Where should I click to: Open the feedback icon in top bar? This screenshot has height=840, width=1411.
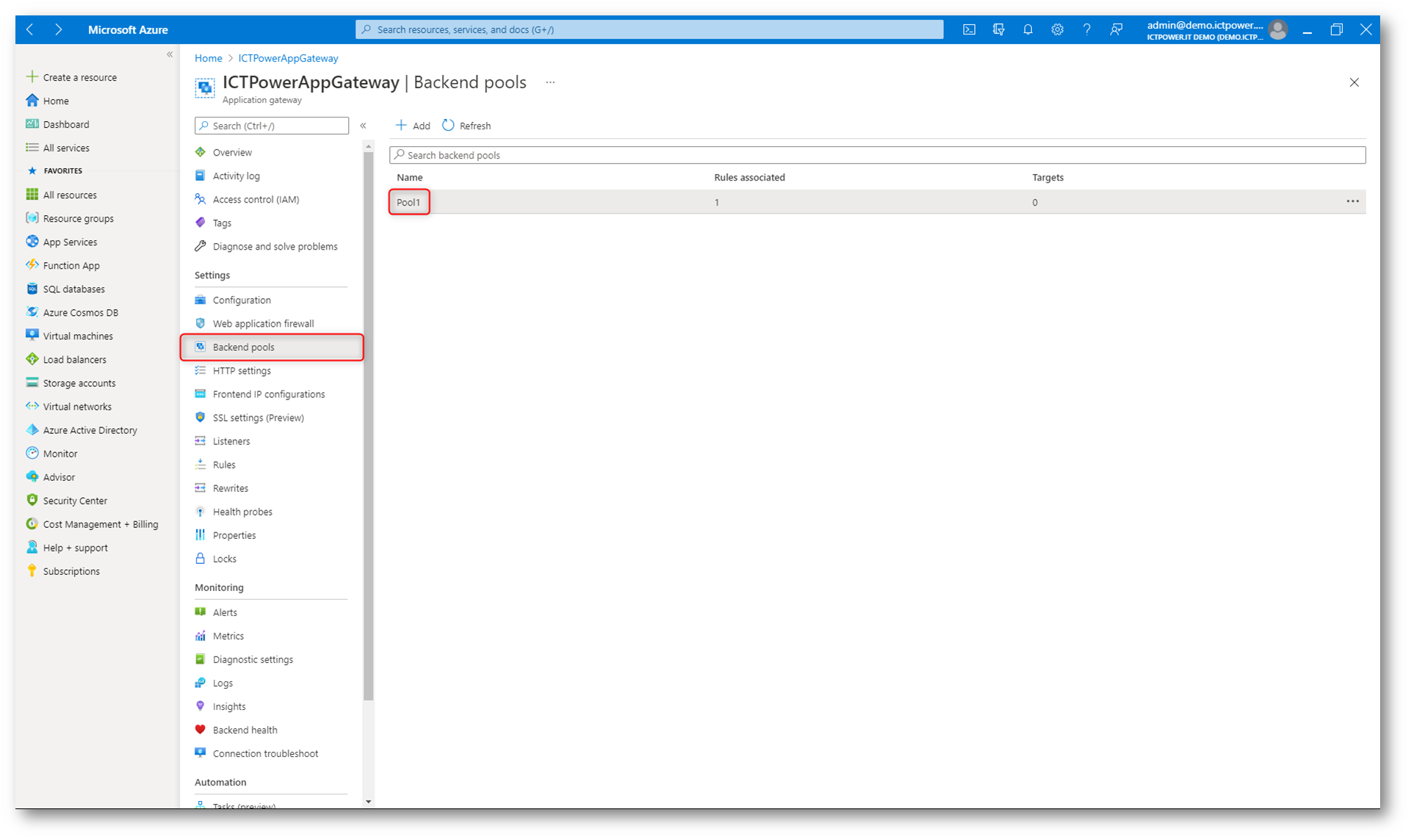[1116, 29]
